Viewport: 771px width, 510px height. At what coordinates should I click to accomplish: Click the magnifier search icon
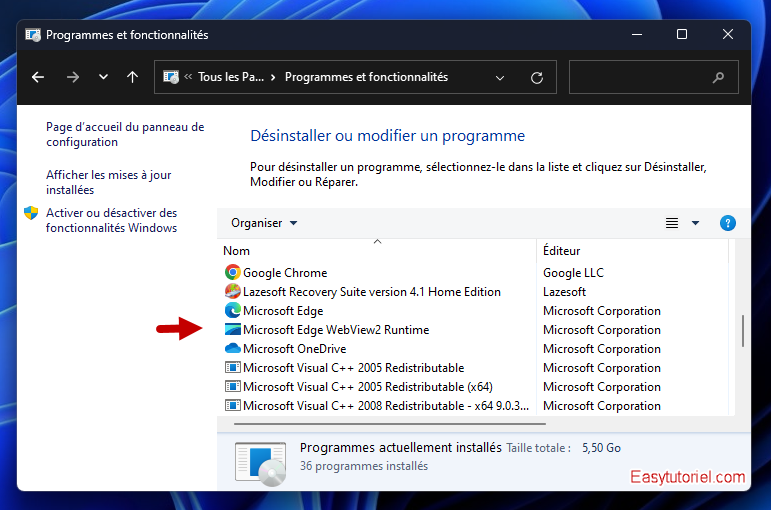click(718, 77)
